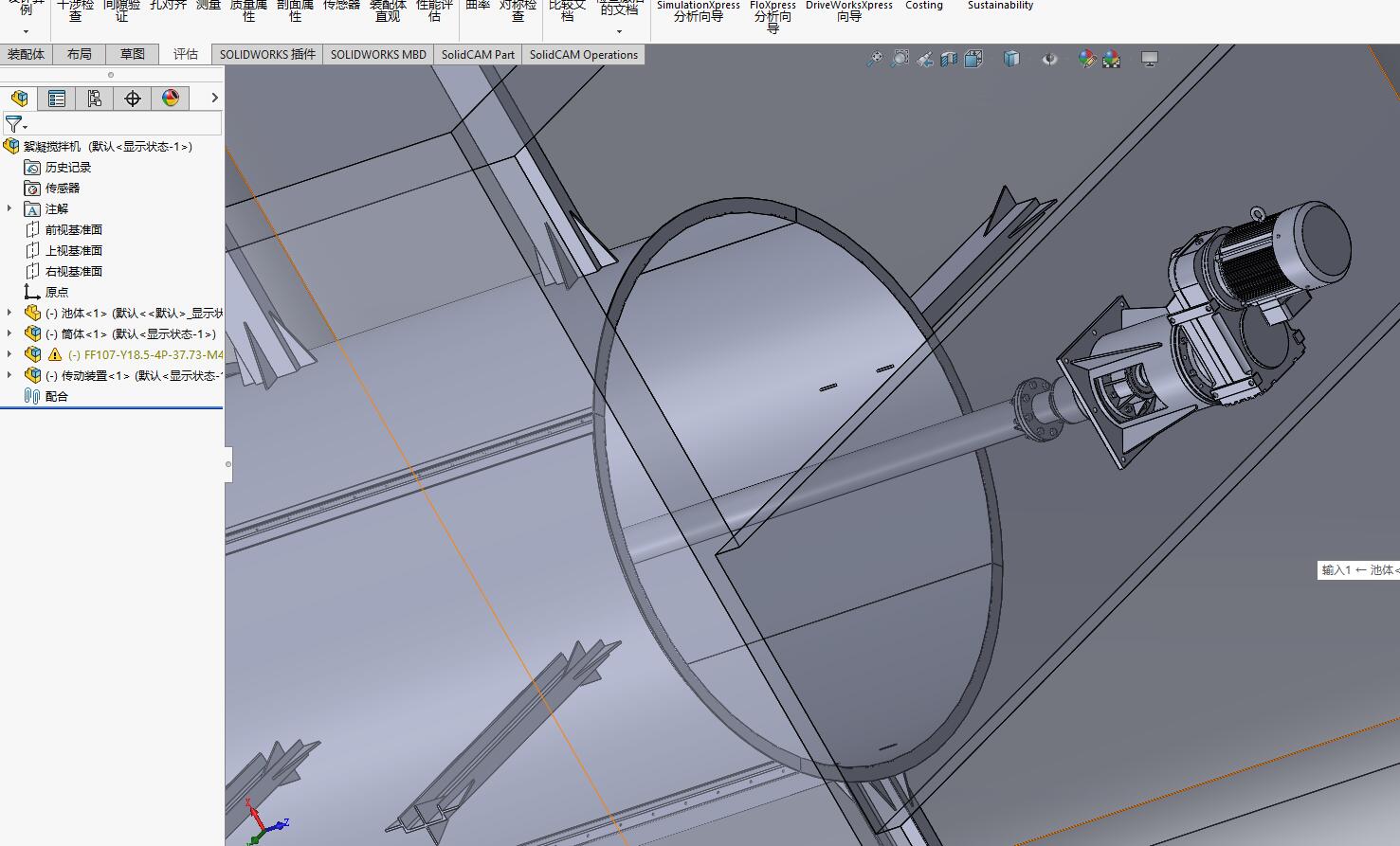Click the Edit Appearance icon
The width and height of the screenshot is (1400, 846).
point(1086,59)
